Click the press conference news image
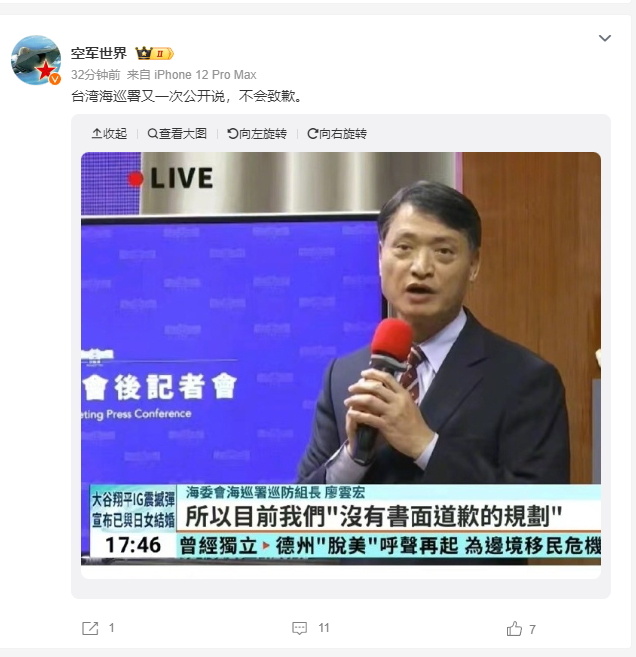Viewport: 636px width, 657px height. (x=341, y=359)
